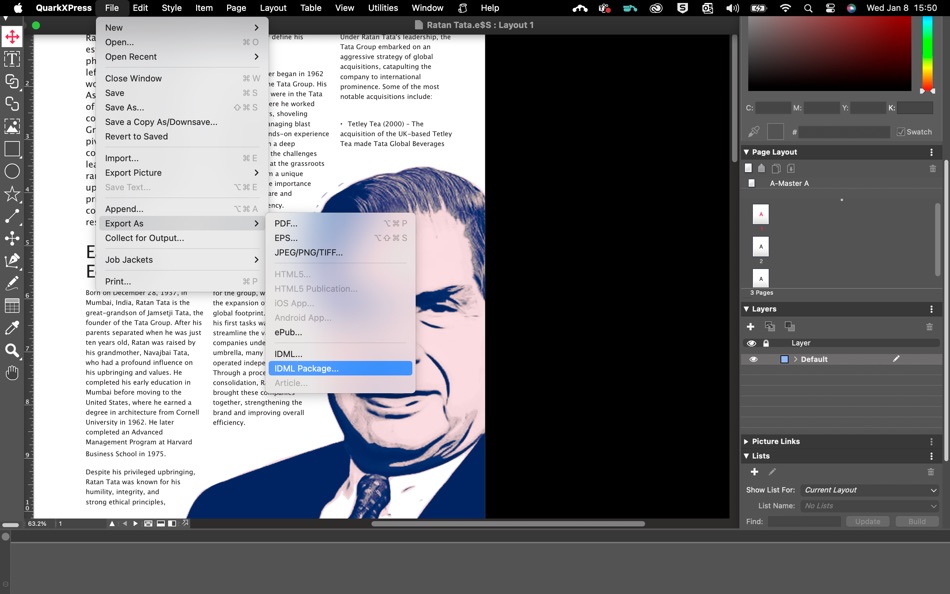Select page 2 thumbnail in Page Layout
The width and height of the screenshot is (950, 594).
click(761, 246)
